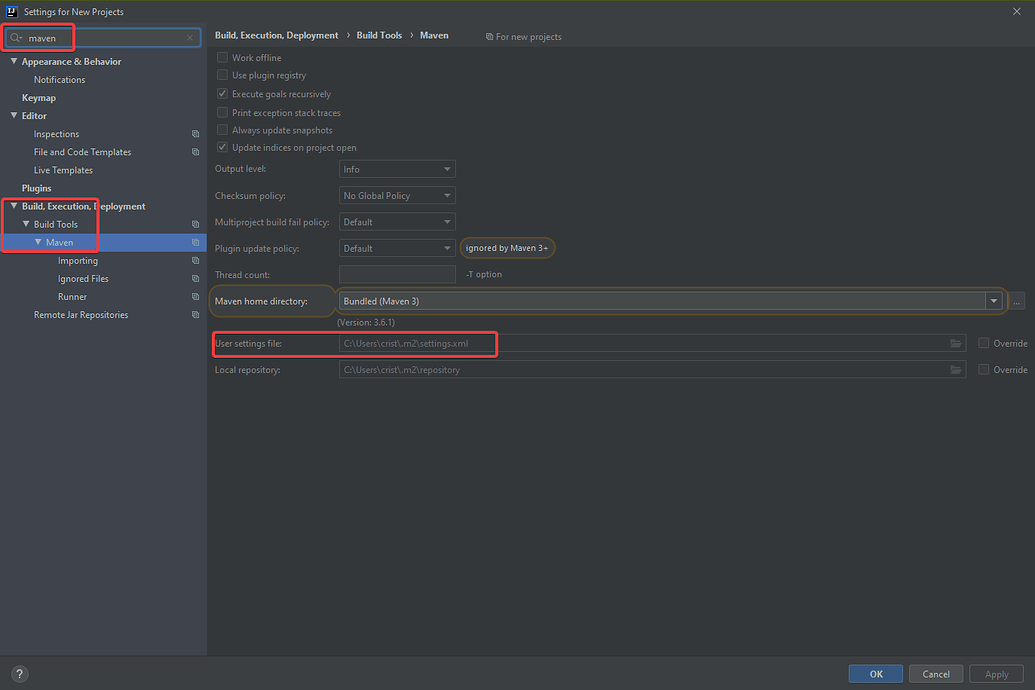
Task: Click the Help question mark icon
Action: tap(18, 673)
